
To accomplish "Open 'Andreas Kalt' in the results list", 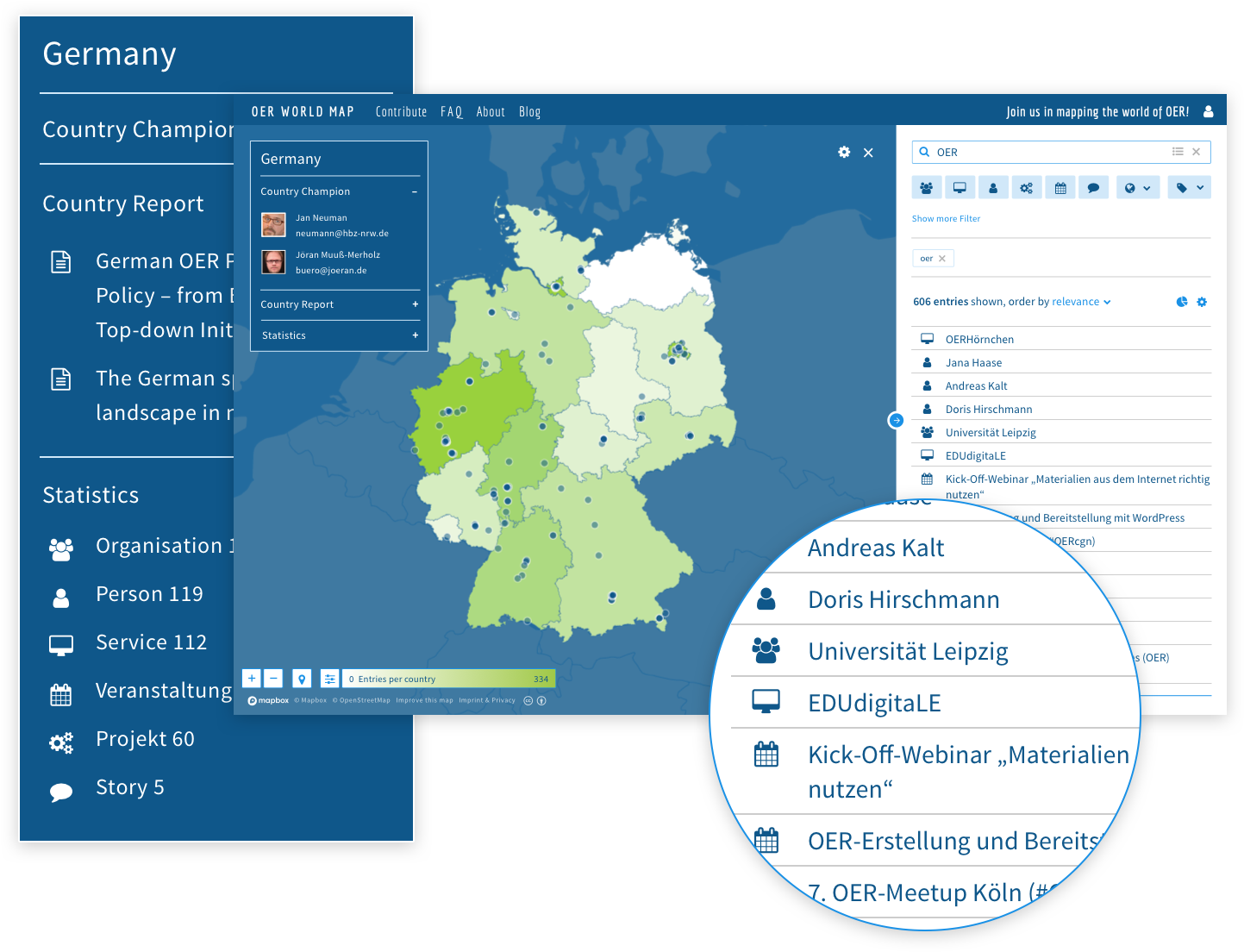I will [976, 385].
